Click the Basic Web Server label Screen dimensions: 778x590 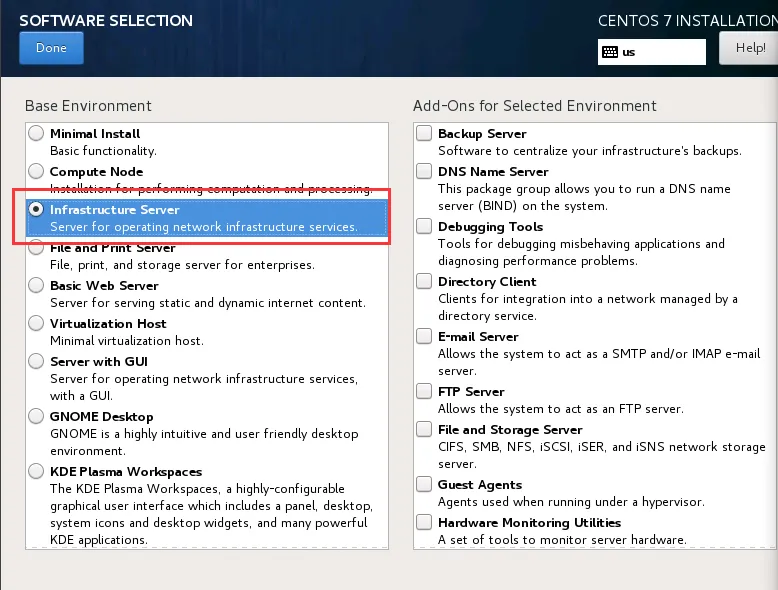(x=104, y=286)
